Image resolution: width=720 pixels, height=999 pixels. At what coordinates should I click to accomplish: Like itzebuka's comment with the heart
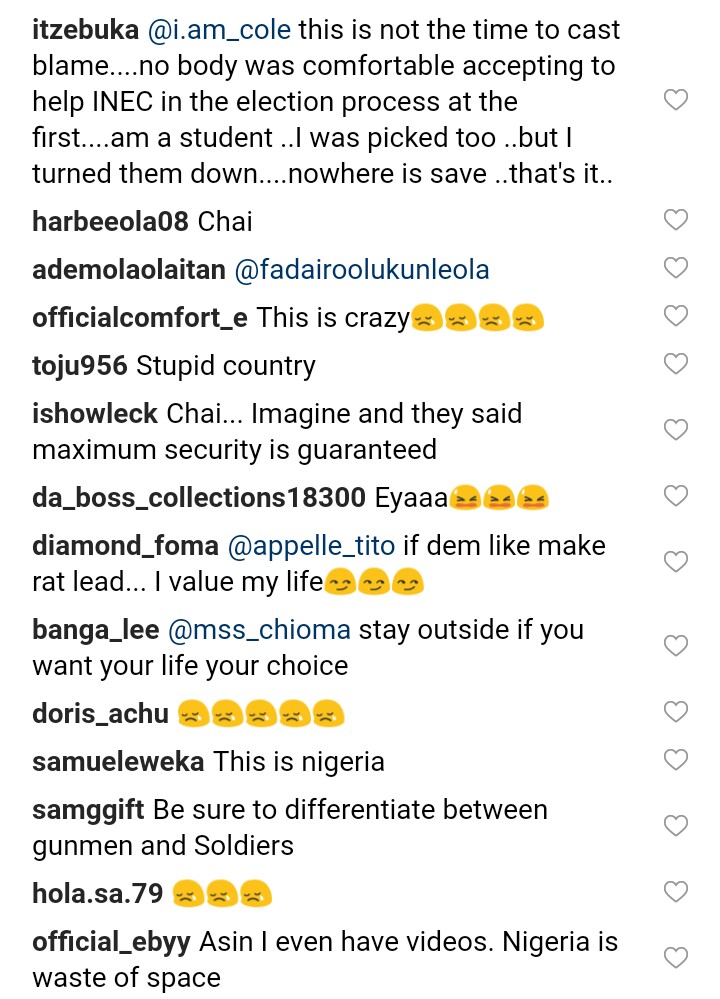(677, 100)
